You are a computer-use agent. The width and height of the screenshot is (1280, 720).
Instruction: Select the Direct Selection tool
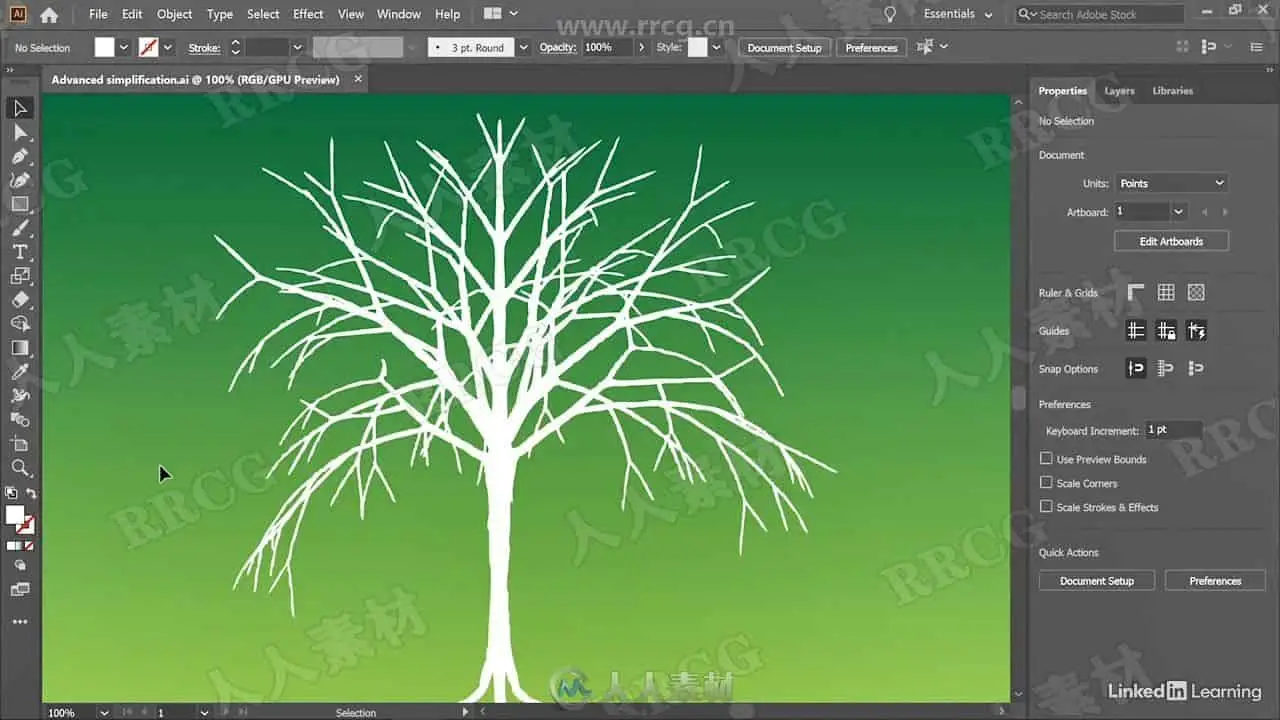point(20,132)
